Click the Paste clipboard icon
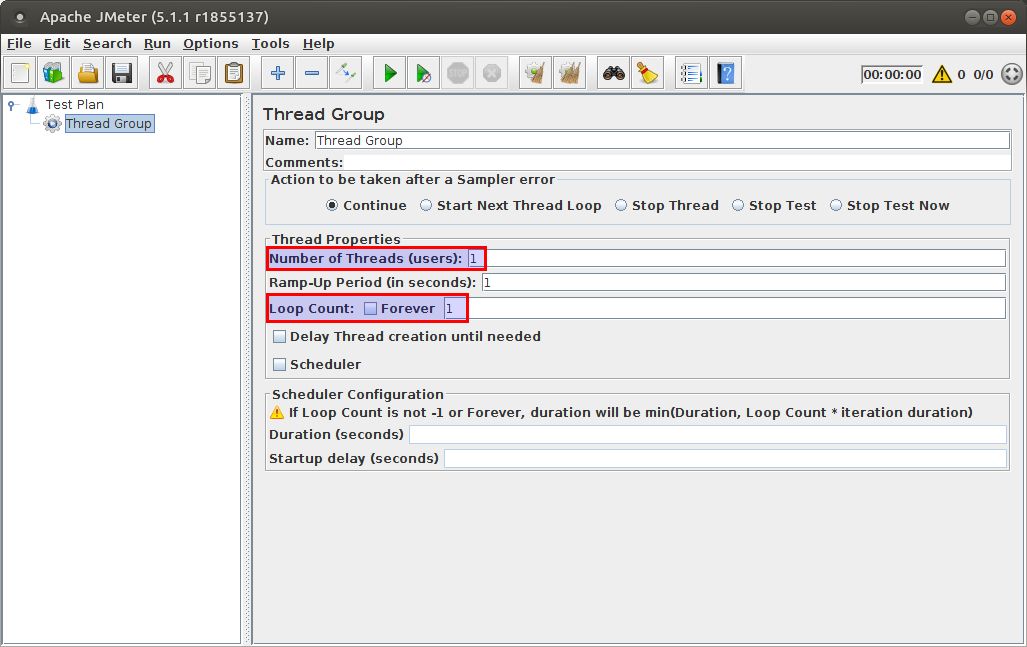This screenshot has height=647, width=1027. (x=233, y=73)
